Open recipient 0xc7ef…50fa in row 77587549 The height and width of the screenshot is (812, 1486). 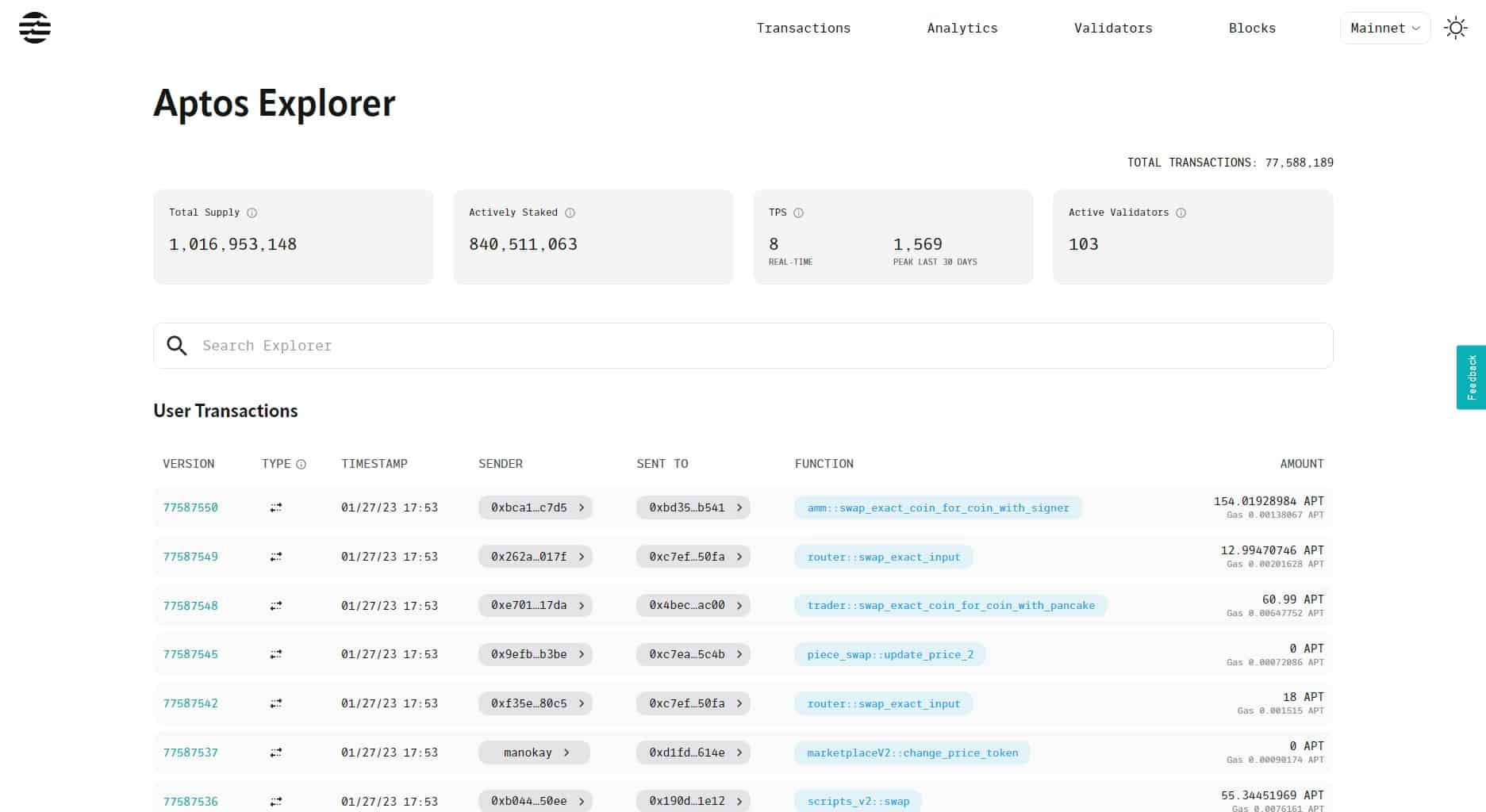[693, 557]
